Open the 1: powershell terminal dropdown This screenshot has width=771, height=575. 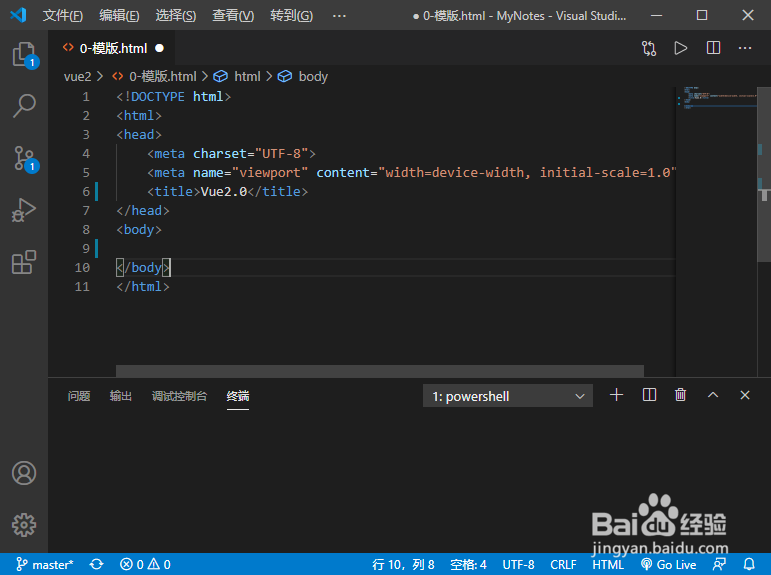(x=507, y=396)
